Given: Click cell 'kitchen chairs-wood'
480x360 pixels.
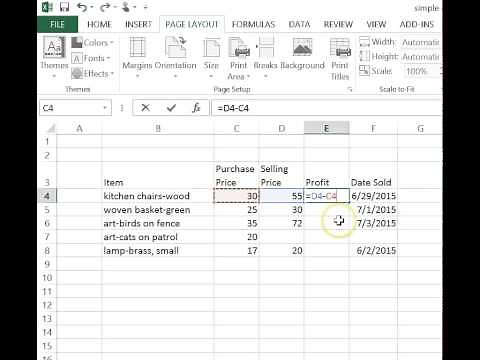Looking at the screenshot, I should pyautogui.click(x=158, y=196).
